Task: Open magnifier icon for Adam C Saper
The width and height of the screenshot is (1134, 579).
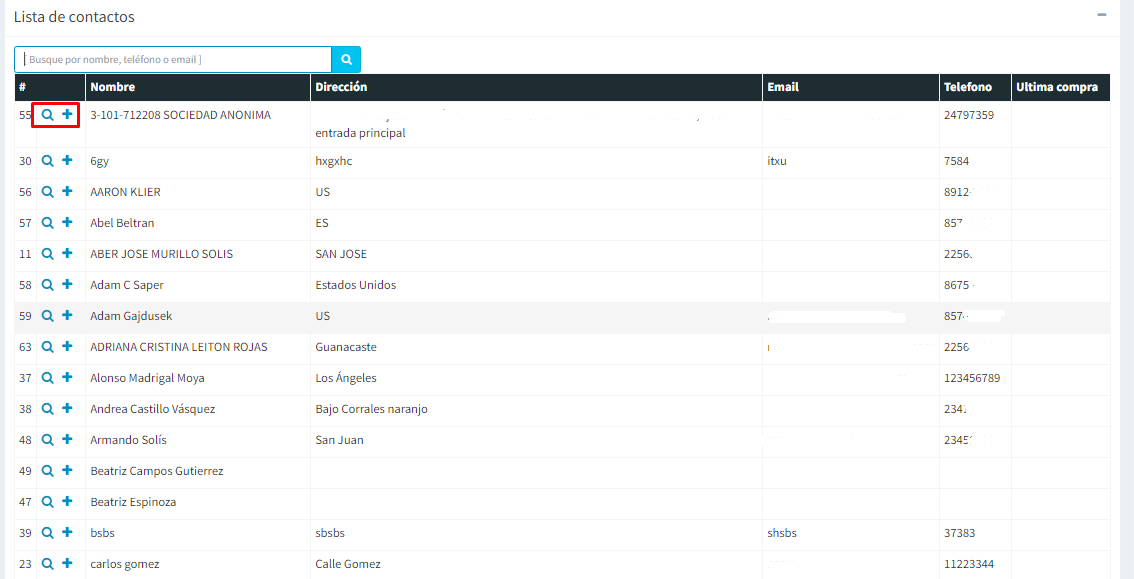Action: (47, 286)
